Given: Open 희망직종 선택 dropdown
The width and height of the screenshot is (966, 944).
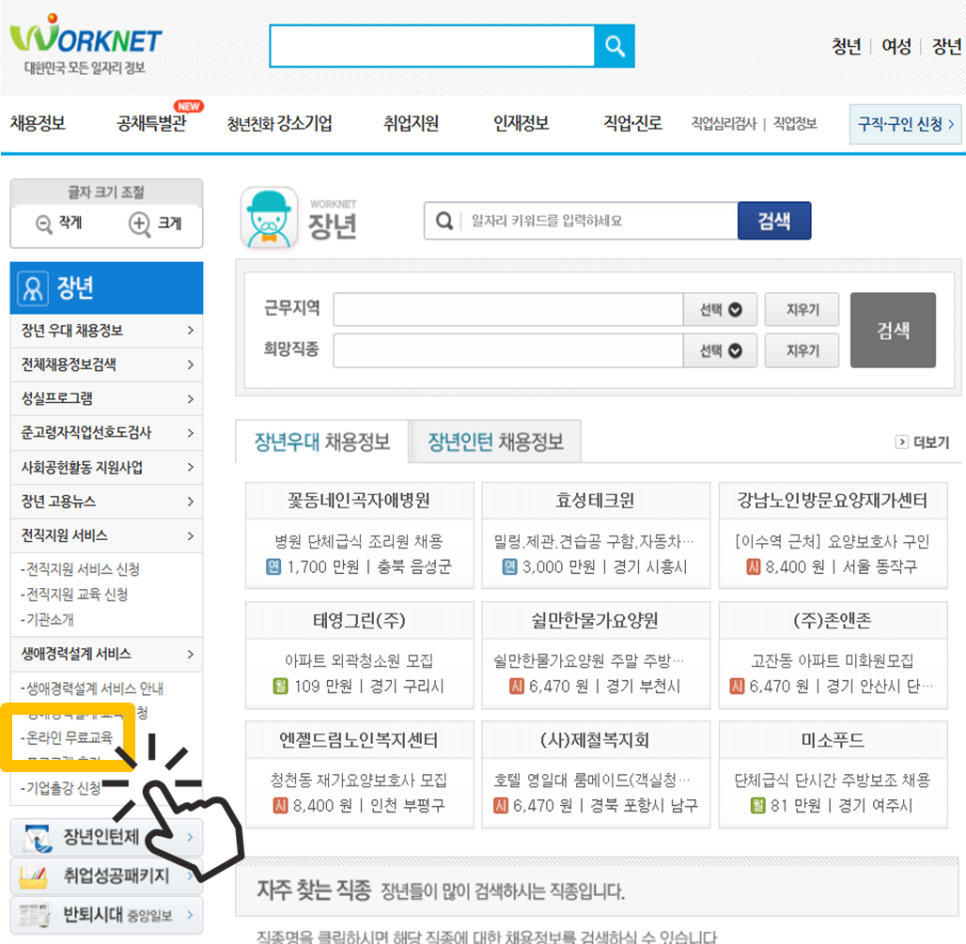Looking at the screenshot, I should pyautogui.click(x=720, y=351).
